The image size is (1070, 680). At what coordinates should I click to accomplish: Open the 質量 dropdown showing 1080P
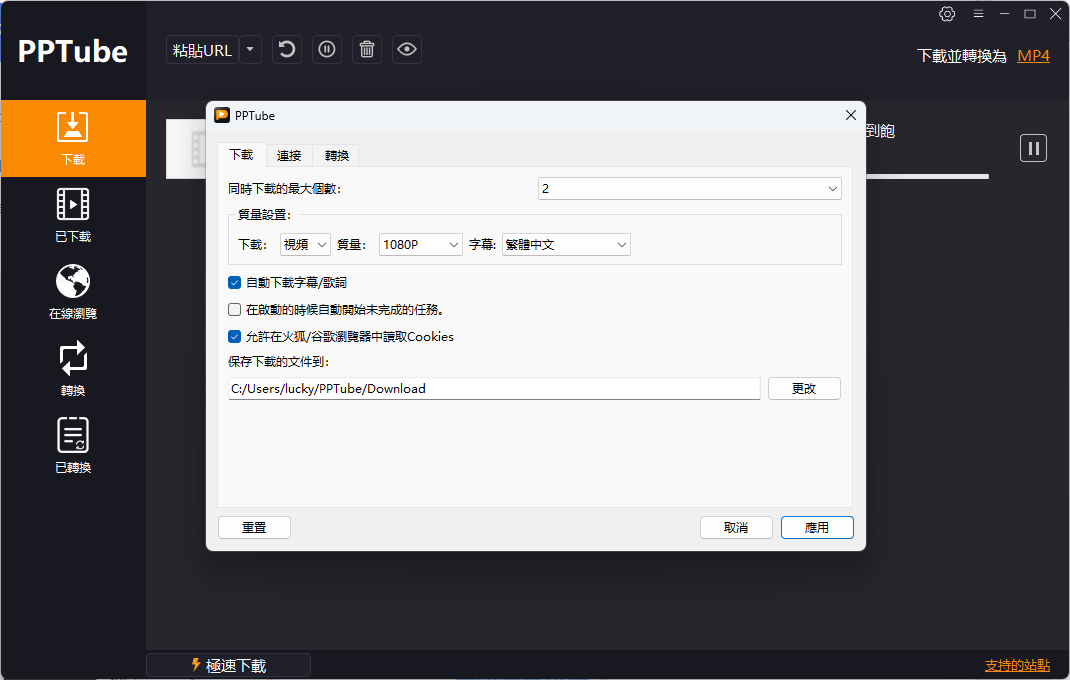click(x=420, y=244)
